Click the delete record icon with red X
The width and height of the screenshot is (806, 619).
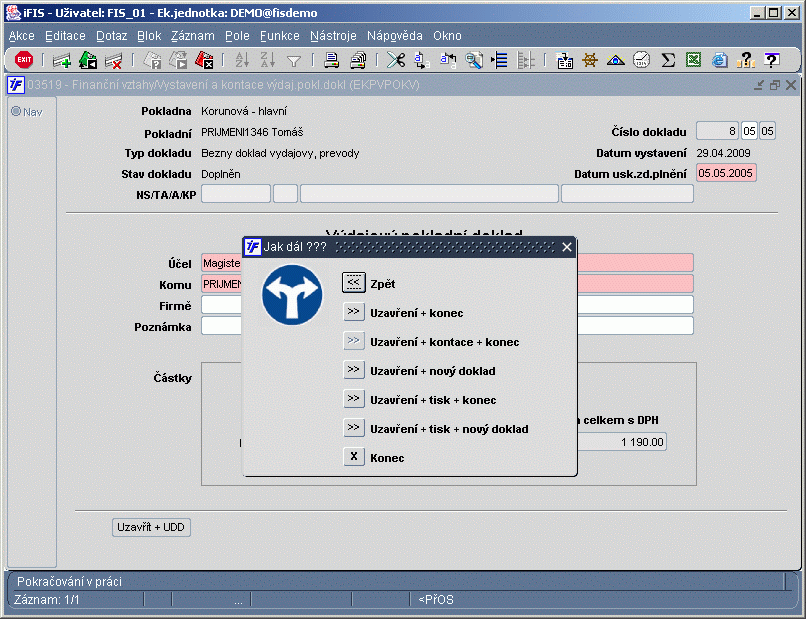[114, 61]
